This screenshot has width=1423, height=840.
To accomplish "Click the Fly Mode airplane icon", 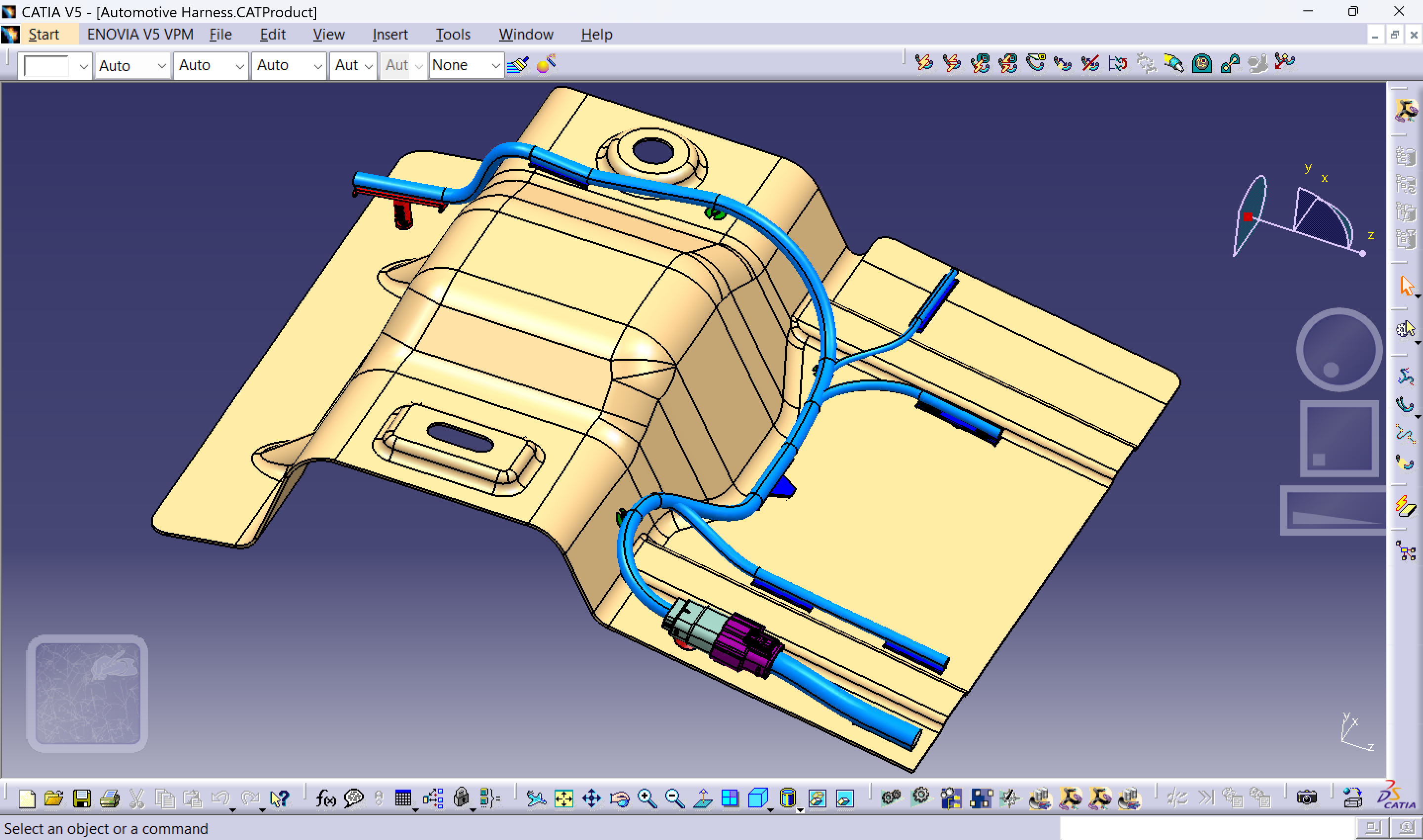I will point(535,798).
